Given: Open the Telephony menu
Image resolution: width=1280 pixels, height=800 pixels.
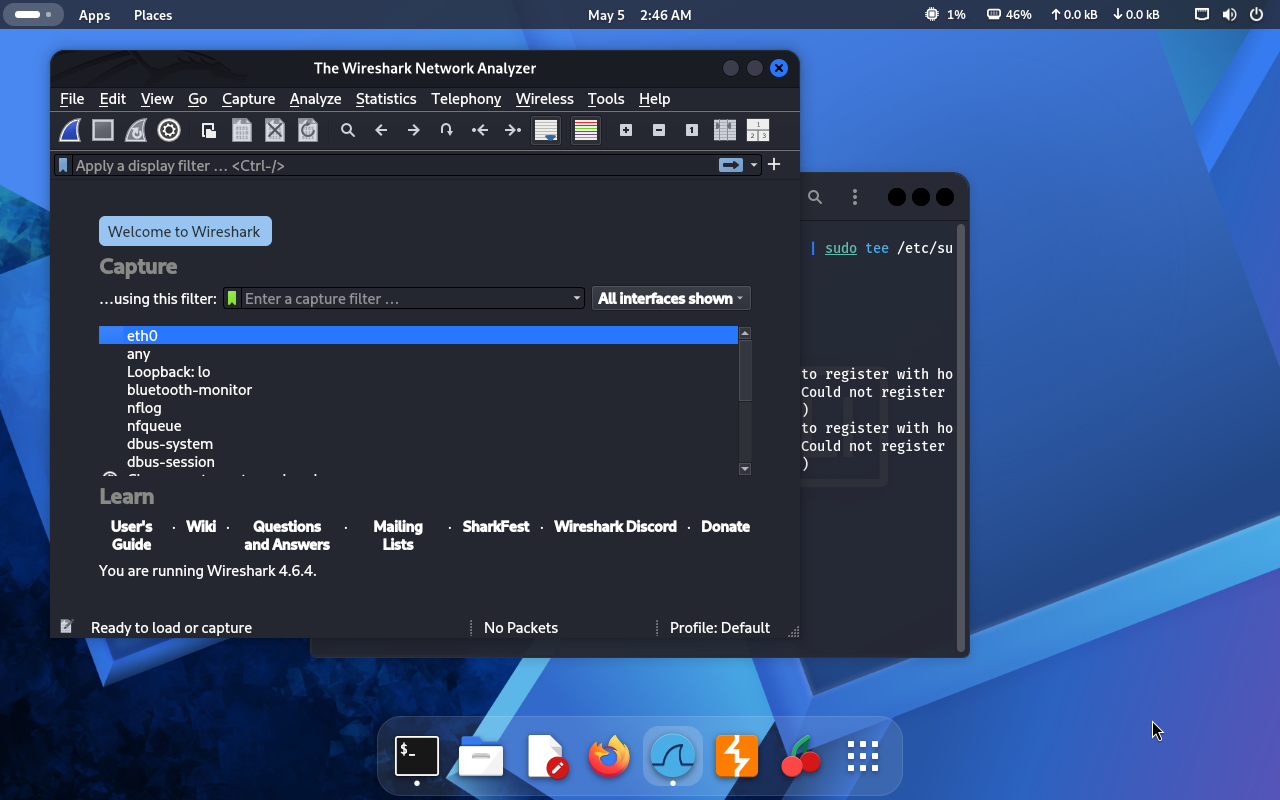Looking at the screenshot, I should pyautogui.click(x=466, y=99).
